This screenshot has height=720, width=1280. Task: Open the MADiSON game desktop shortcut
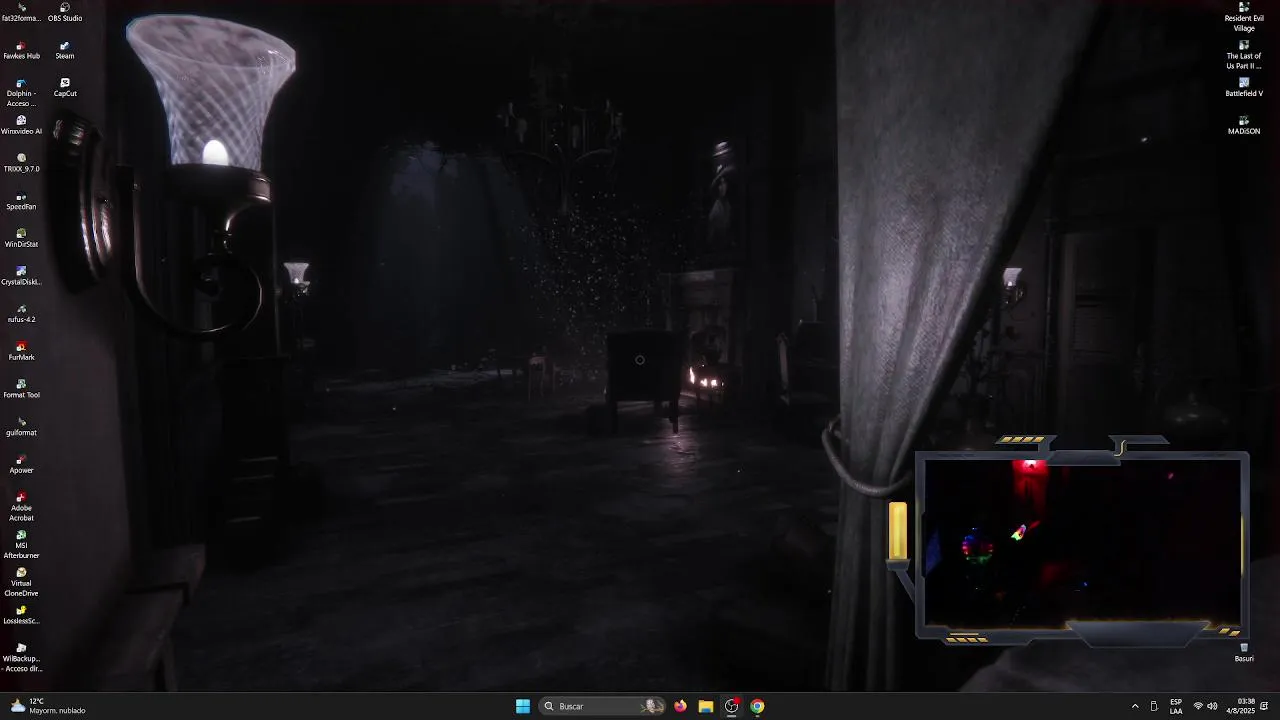(1244, 125)
